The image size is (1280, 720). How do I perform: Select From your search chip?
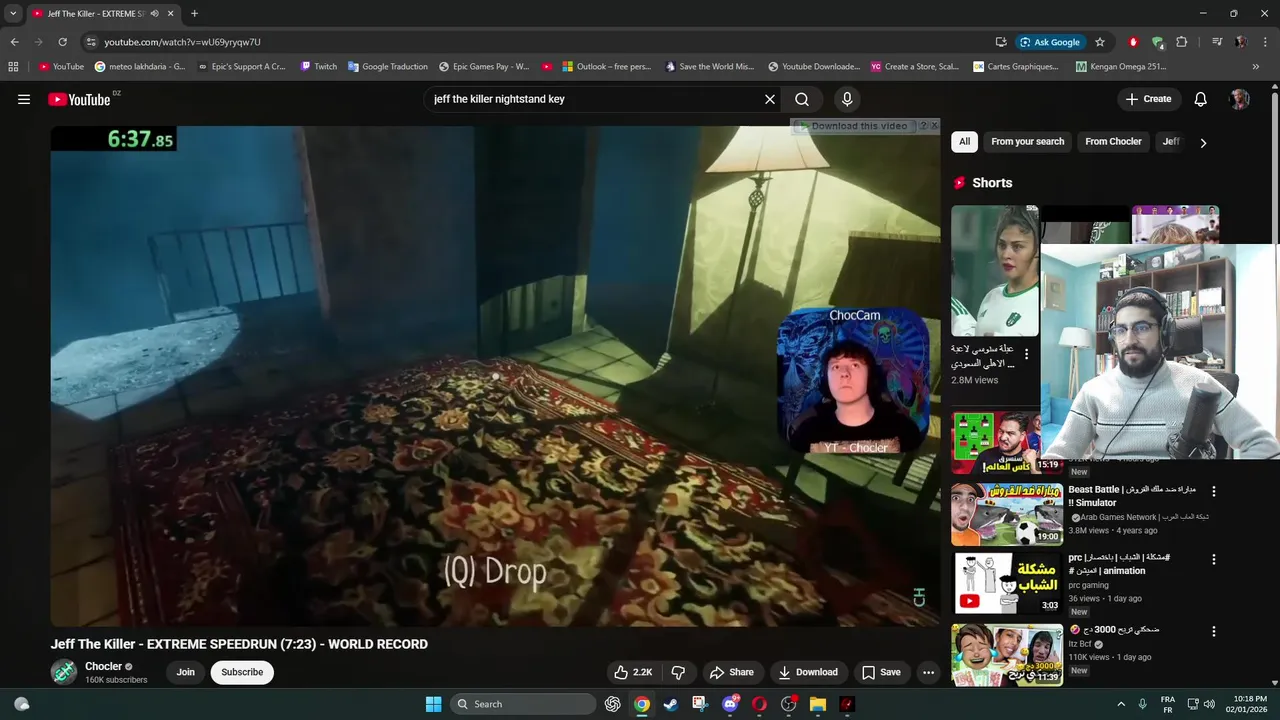tap(1027, 142)
